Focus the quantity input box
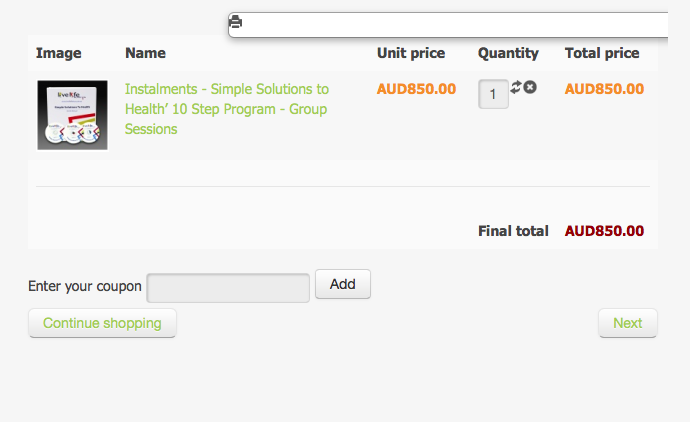Image resolution: width=690 pixels, height=422 pixels. [493, 94]
